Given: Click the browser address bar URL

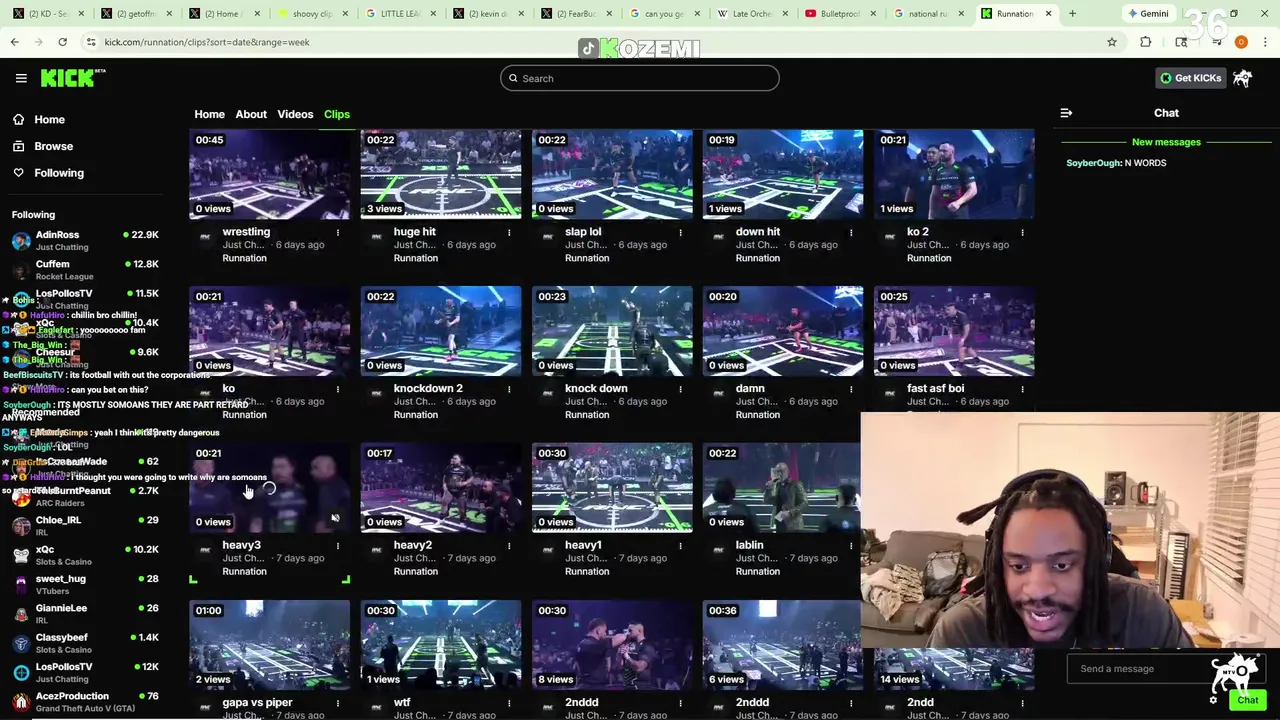Looking at the screenshot, I should point(207,42).
